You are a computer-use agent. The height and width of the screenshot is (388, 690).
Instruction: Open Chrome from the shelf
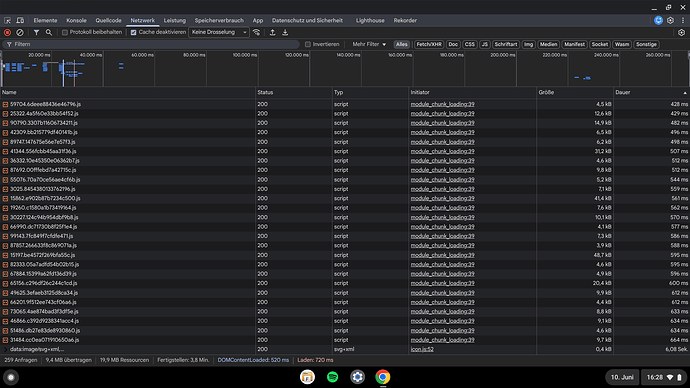click(x=383, y=377)
